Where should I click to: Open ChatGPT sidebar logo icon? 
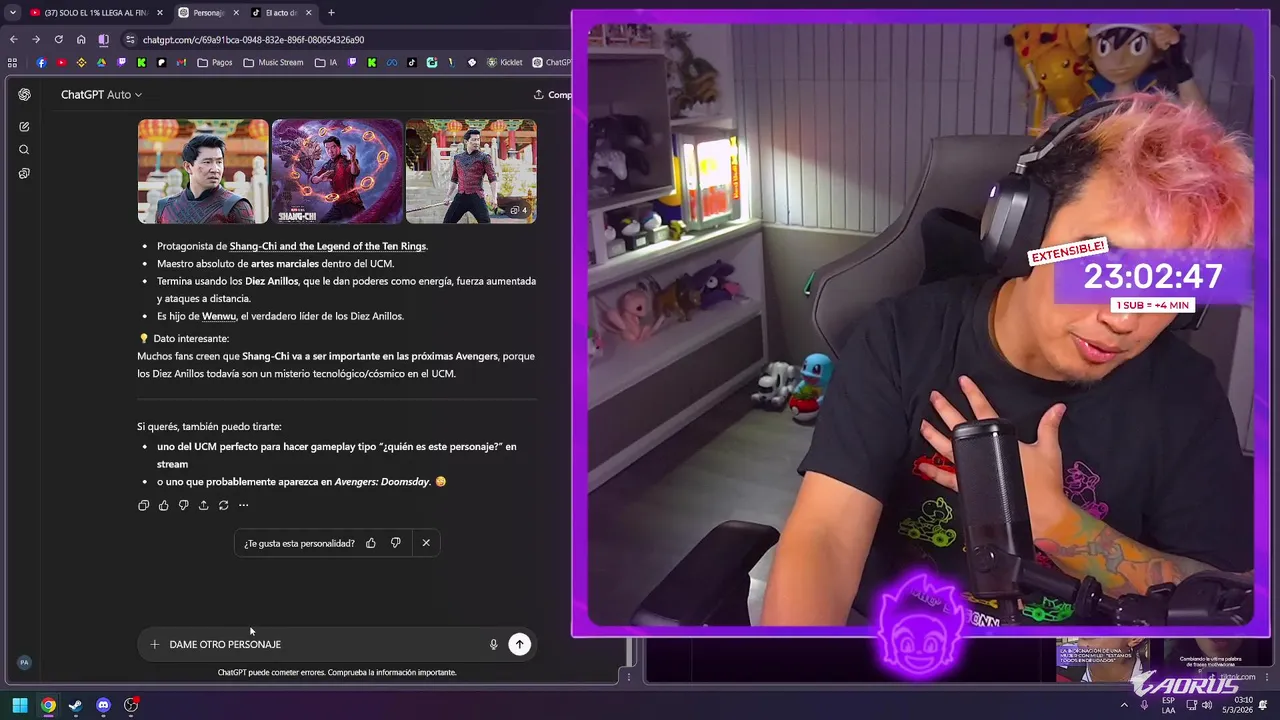coord(24,94)
